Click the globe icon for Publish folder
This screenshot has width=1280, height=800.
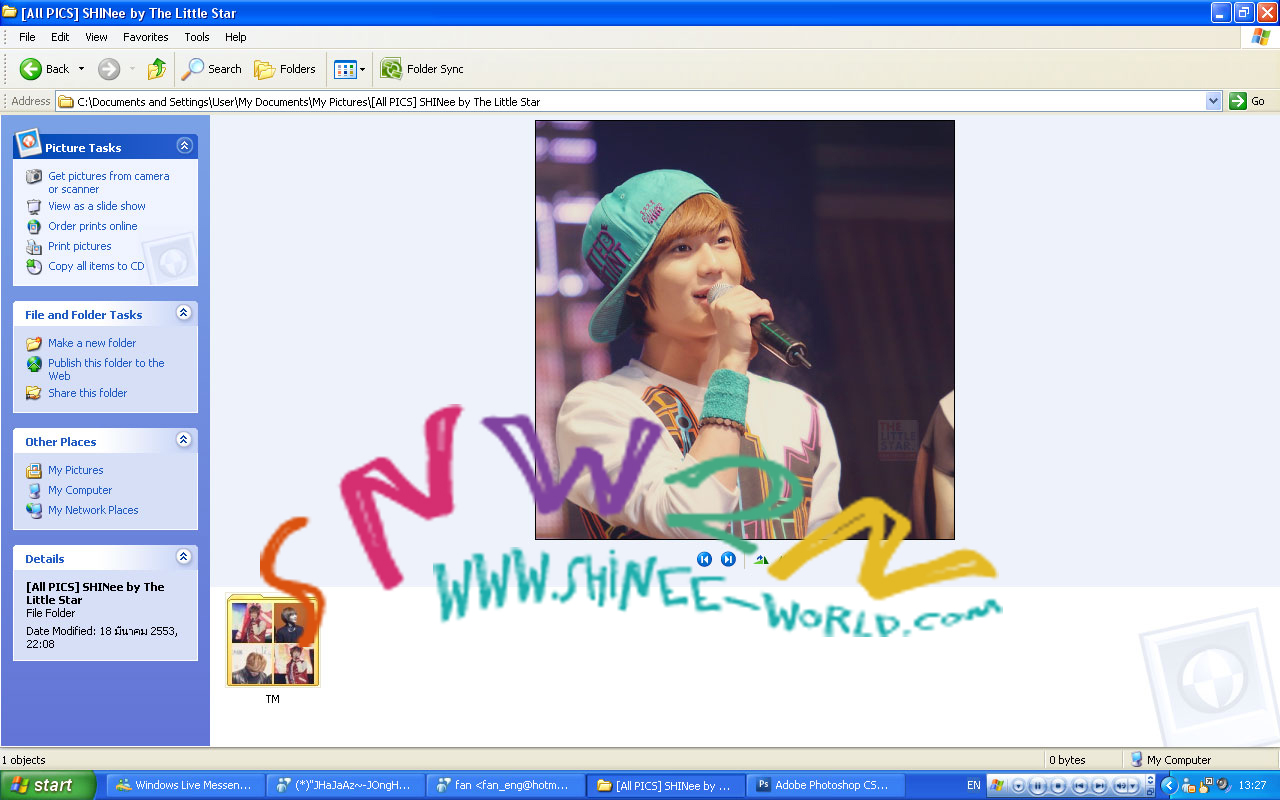(x=34, y=364)
